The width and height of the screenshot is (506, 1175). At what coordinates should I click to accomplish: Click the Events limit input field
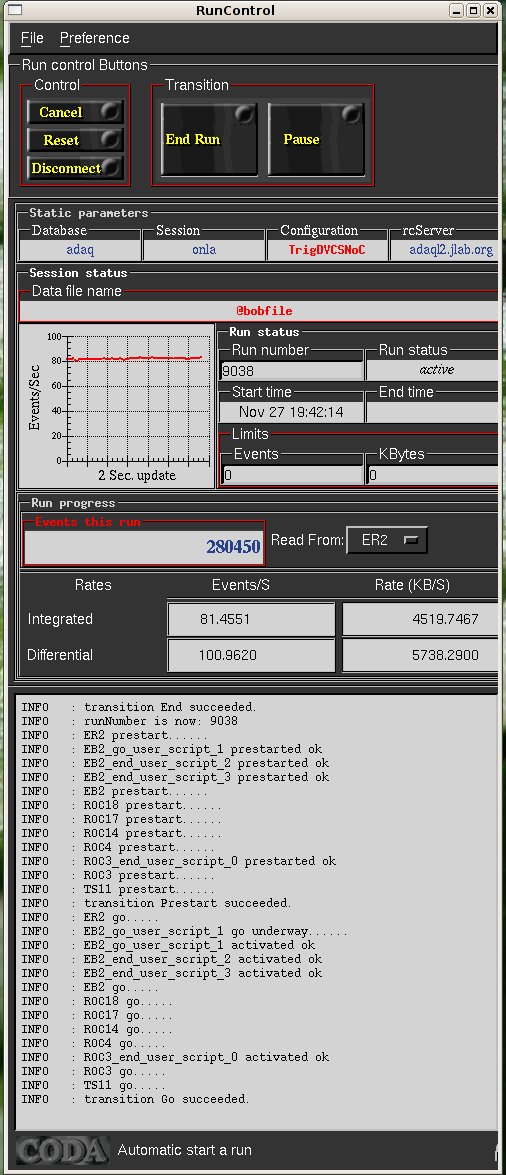point(292,475)
